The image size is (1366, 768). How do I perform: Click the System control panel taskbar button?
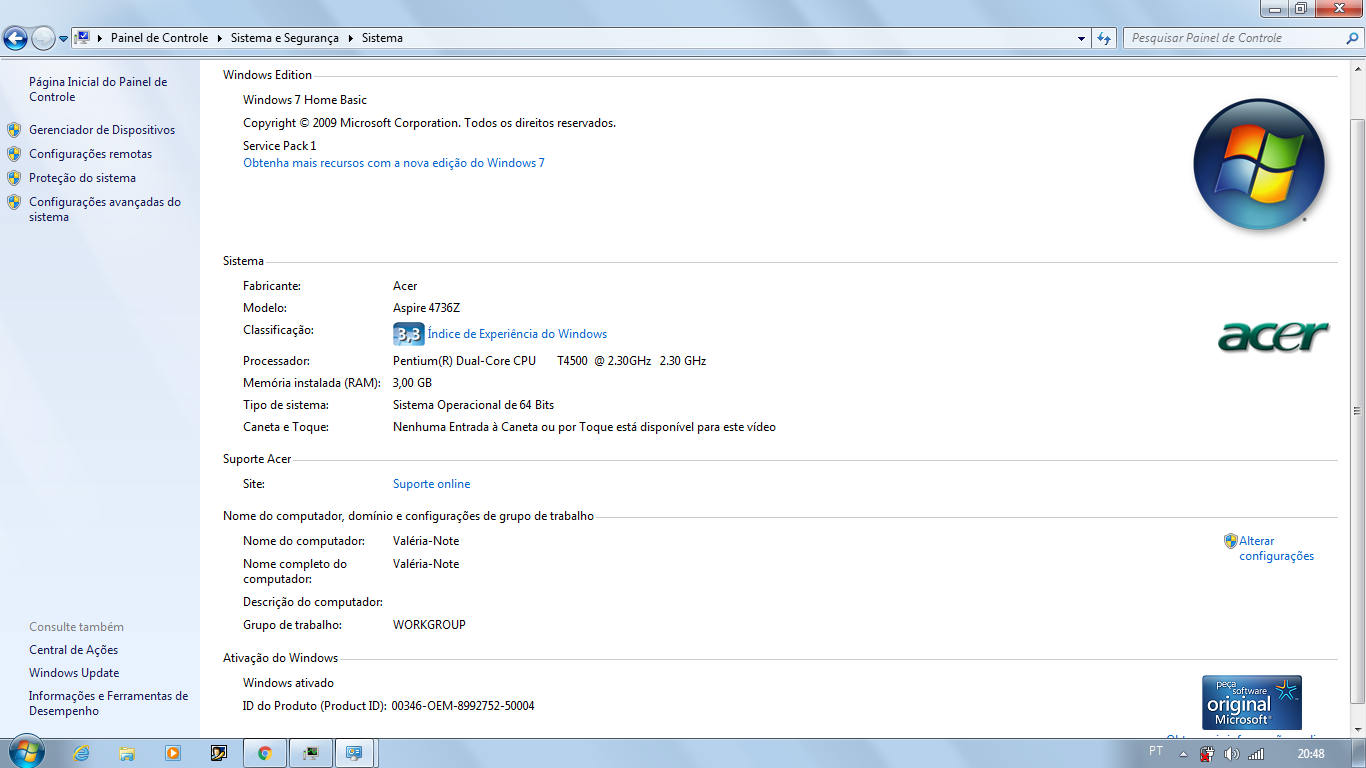coord(354,753)
